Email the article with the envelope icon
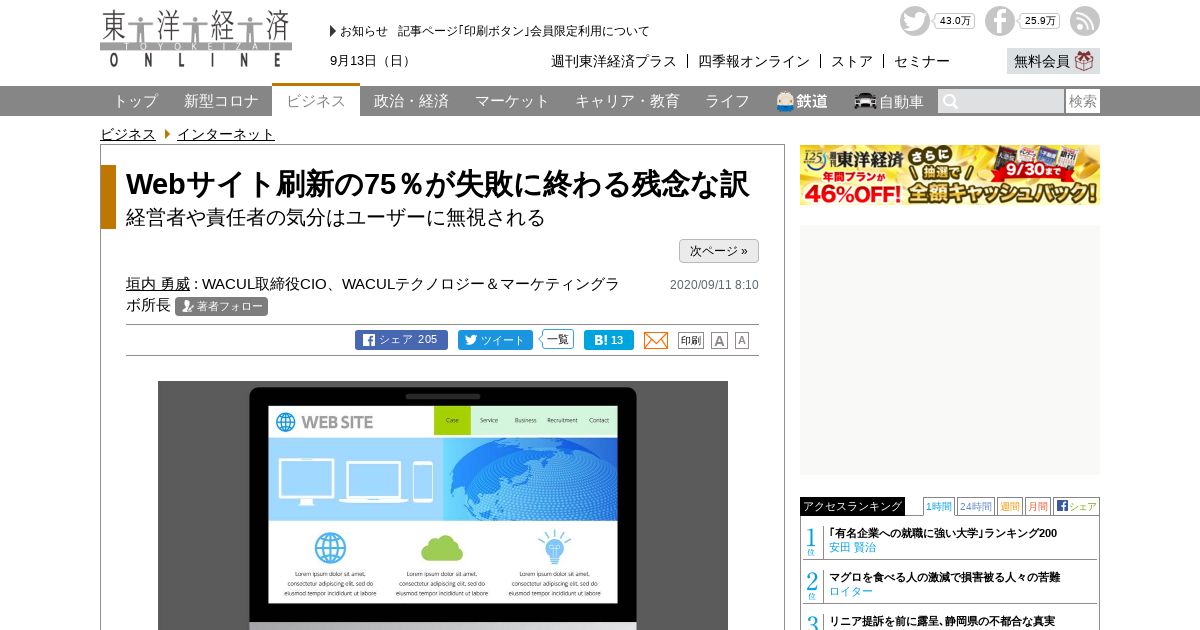The width and height of the screenshot is (1200, 630). tap(656, 340)
